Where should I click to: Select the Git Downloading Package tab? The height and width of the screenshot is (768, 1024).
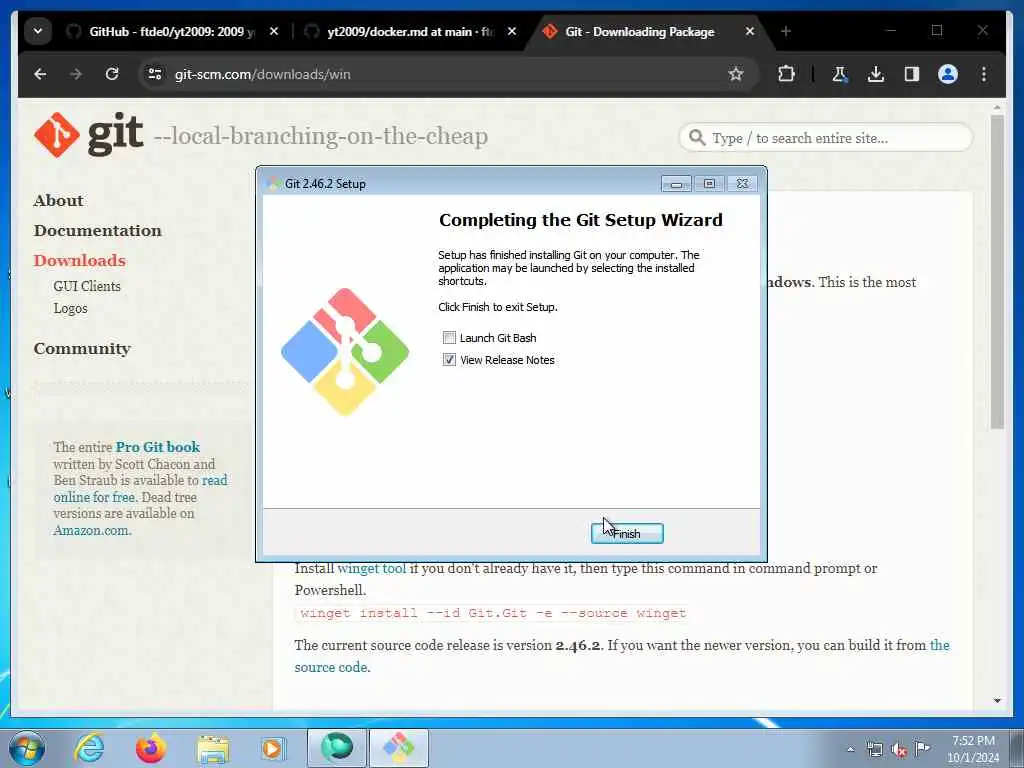[x=639, y=31]
